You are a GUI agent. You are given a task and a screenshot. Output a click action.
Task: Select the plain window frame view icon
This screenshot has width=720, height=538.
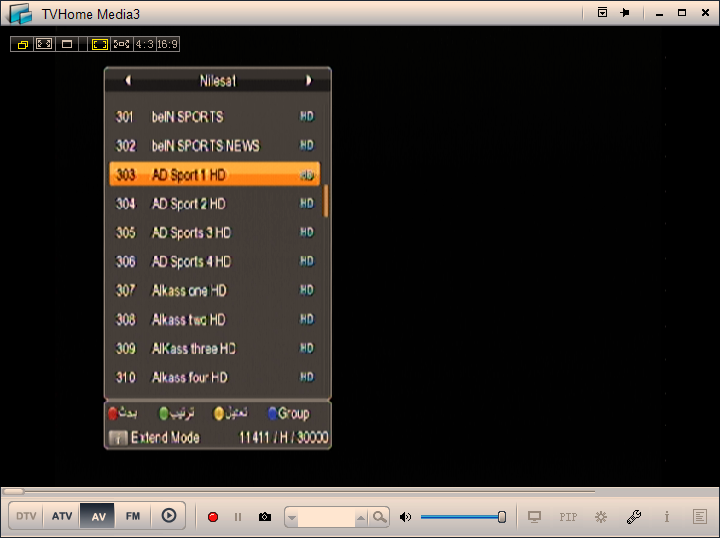(67, 44)
